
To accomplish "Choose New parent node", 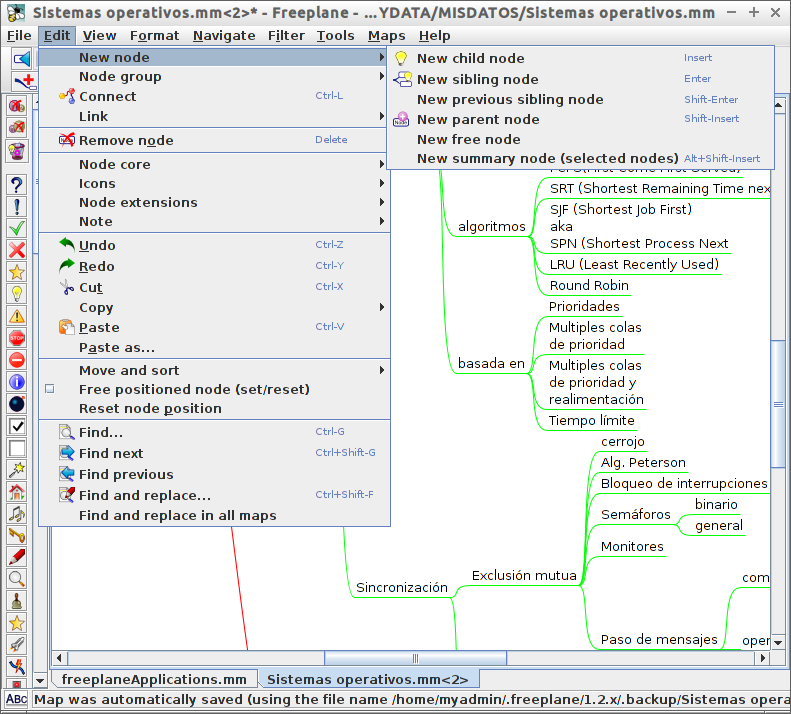I will 580,120.
